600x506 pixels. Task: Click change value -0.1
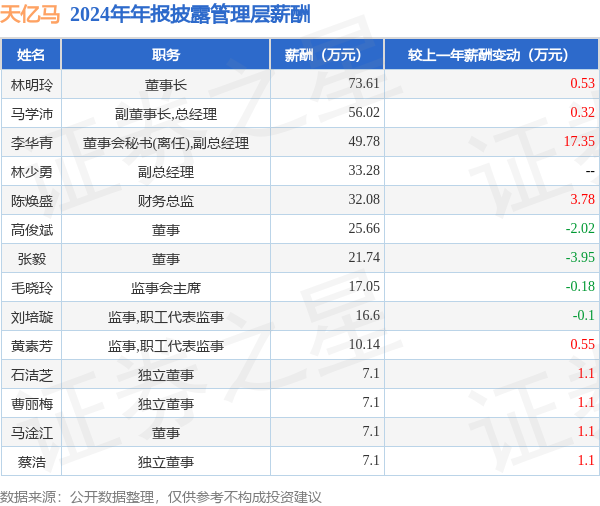coord(584,315)
